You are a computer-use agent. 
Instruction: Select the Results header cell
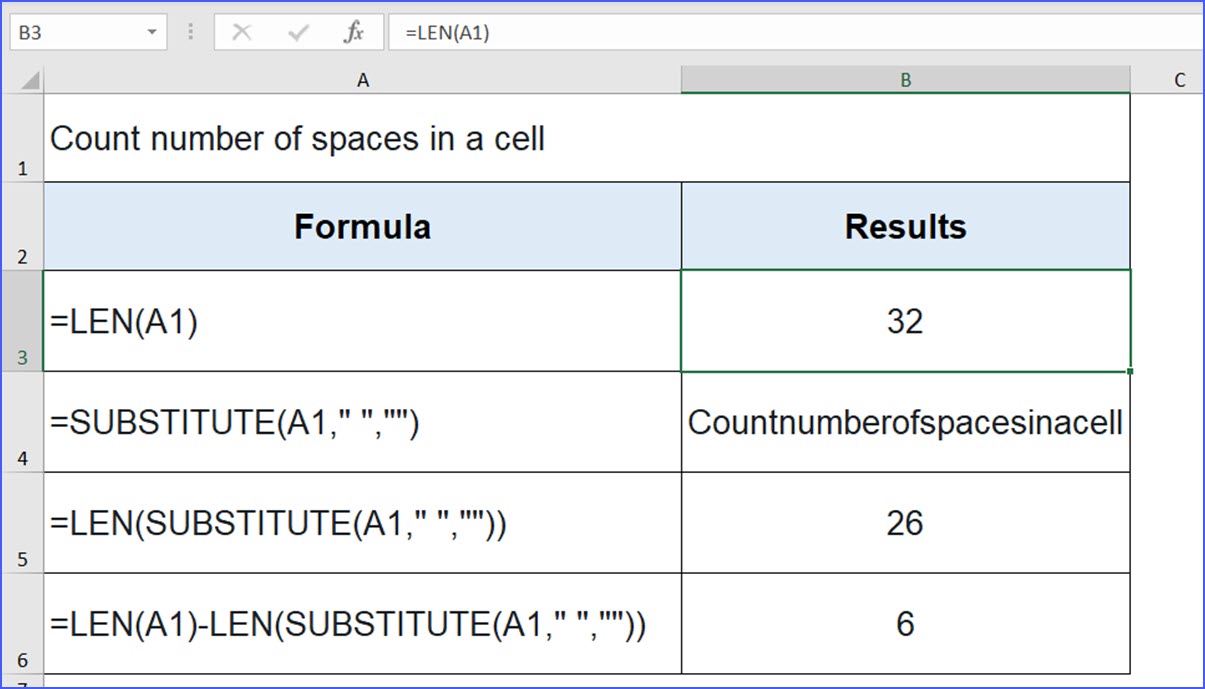(x=905, y=226)
